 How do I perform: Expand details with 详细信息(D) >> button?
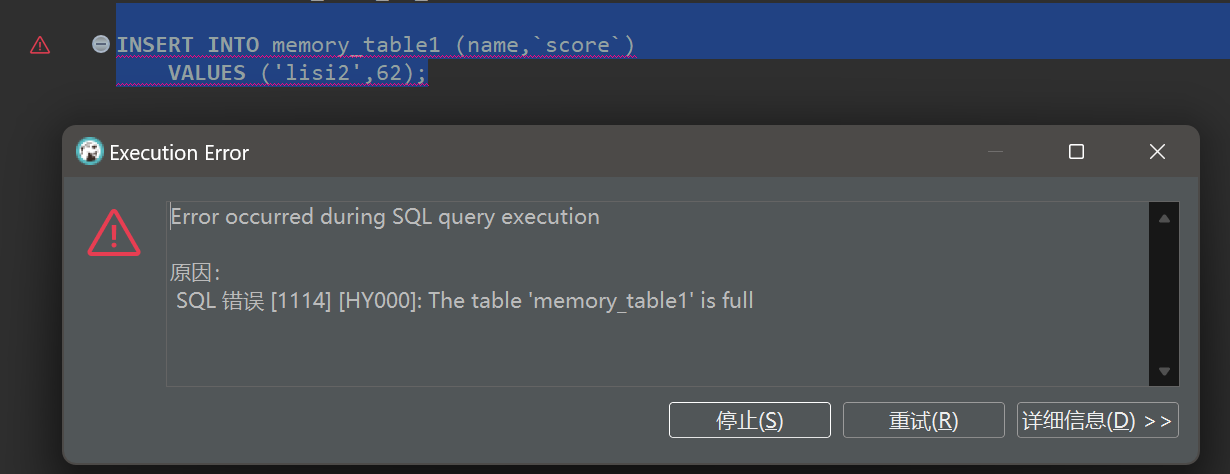coord(1097,420)
